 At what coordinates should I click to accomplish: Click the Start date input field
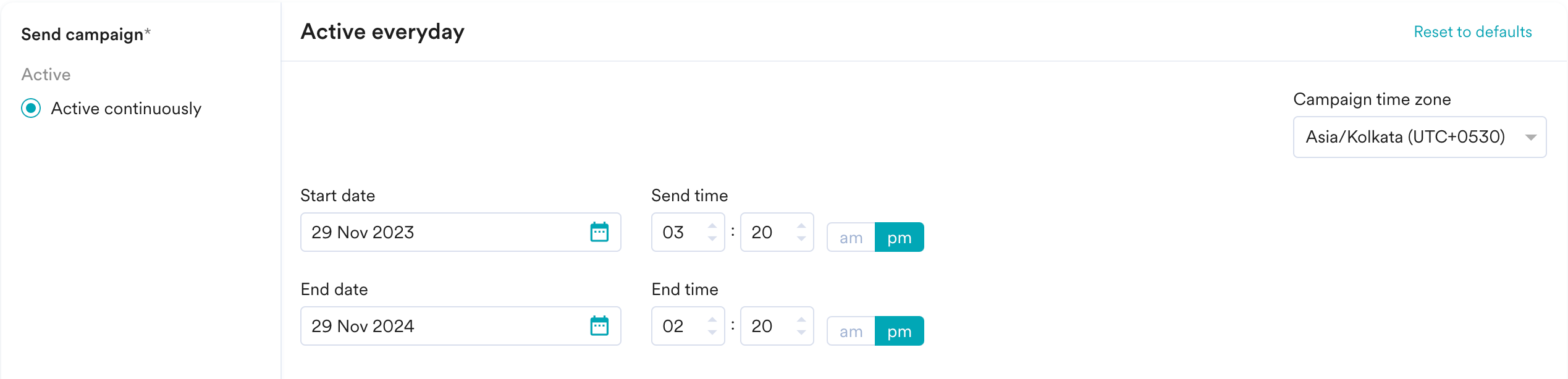click(439, 232)
